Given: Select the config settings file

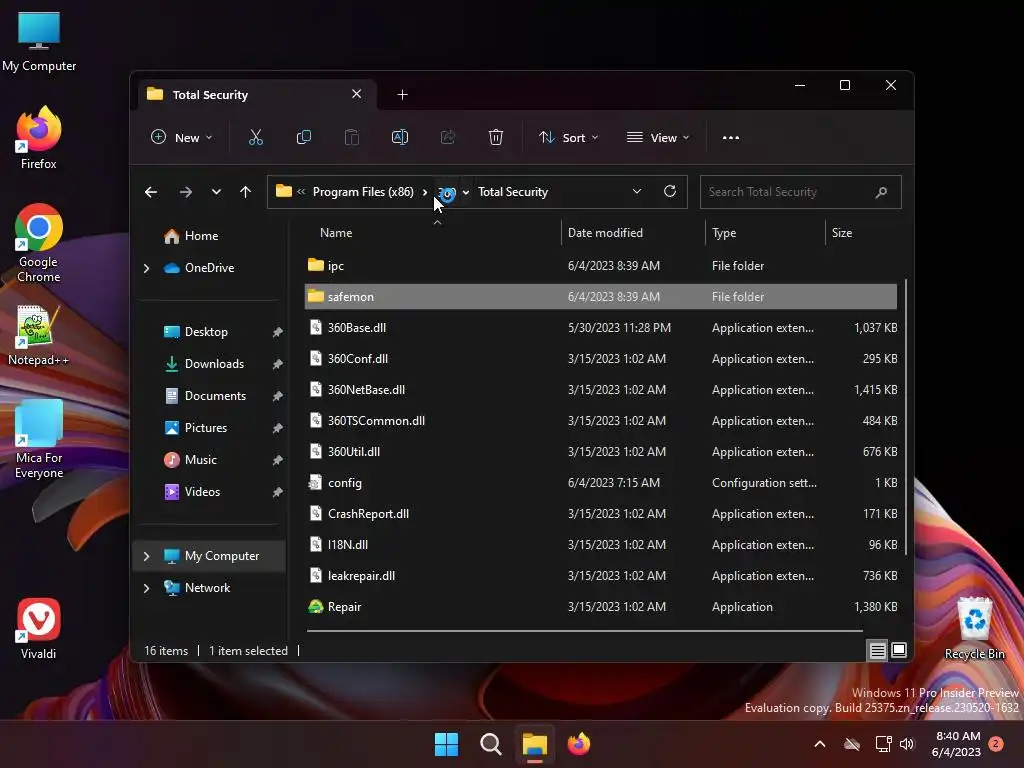Looking at the screenshot, I should click(601, 483).
